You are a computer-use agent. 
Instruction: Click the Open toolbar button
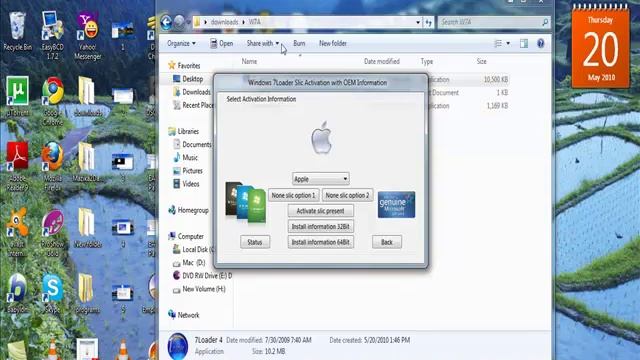(x=221, y=43)
